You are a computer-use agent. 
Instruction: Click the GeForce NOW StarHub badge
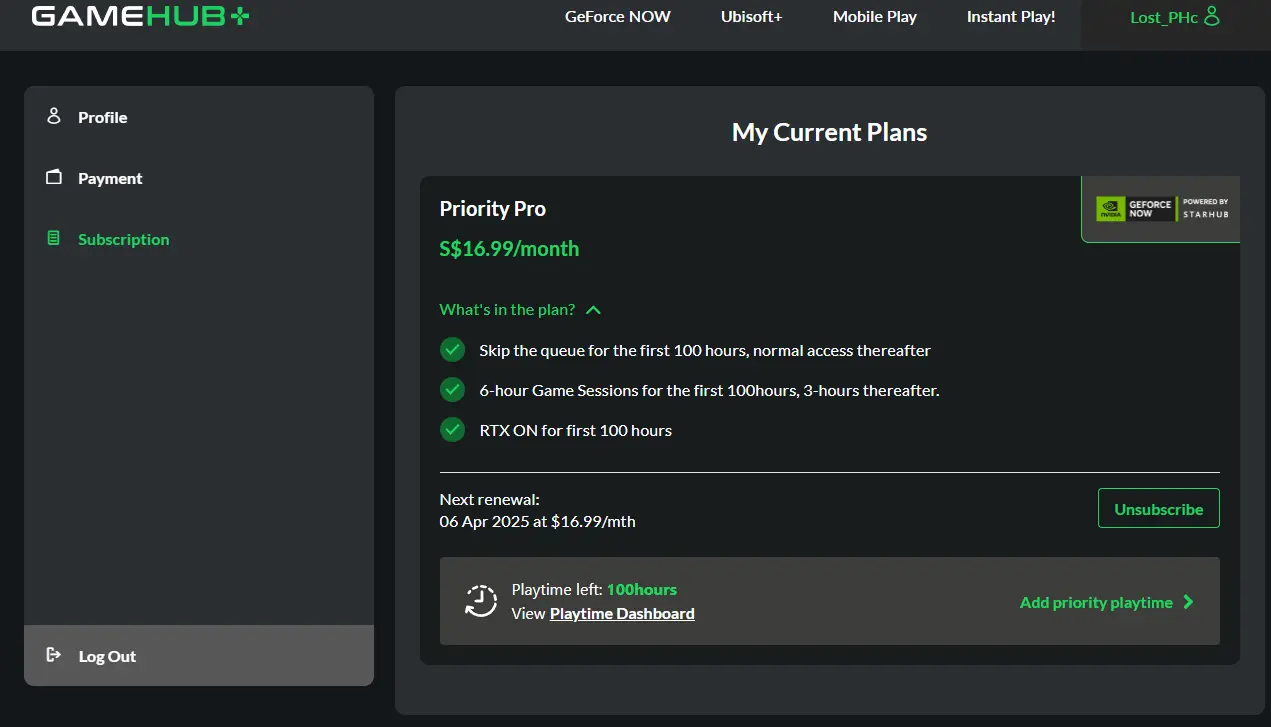click(1162, 208)
